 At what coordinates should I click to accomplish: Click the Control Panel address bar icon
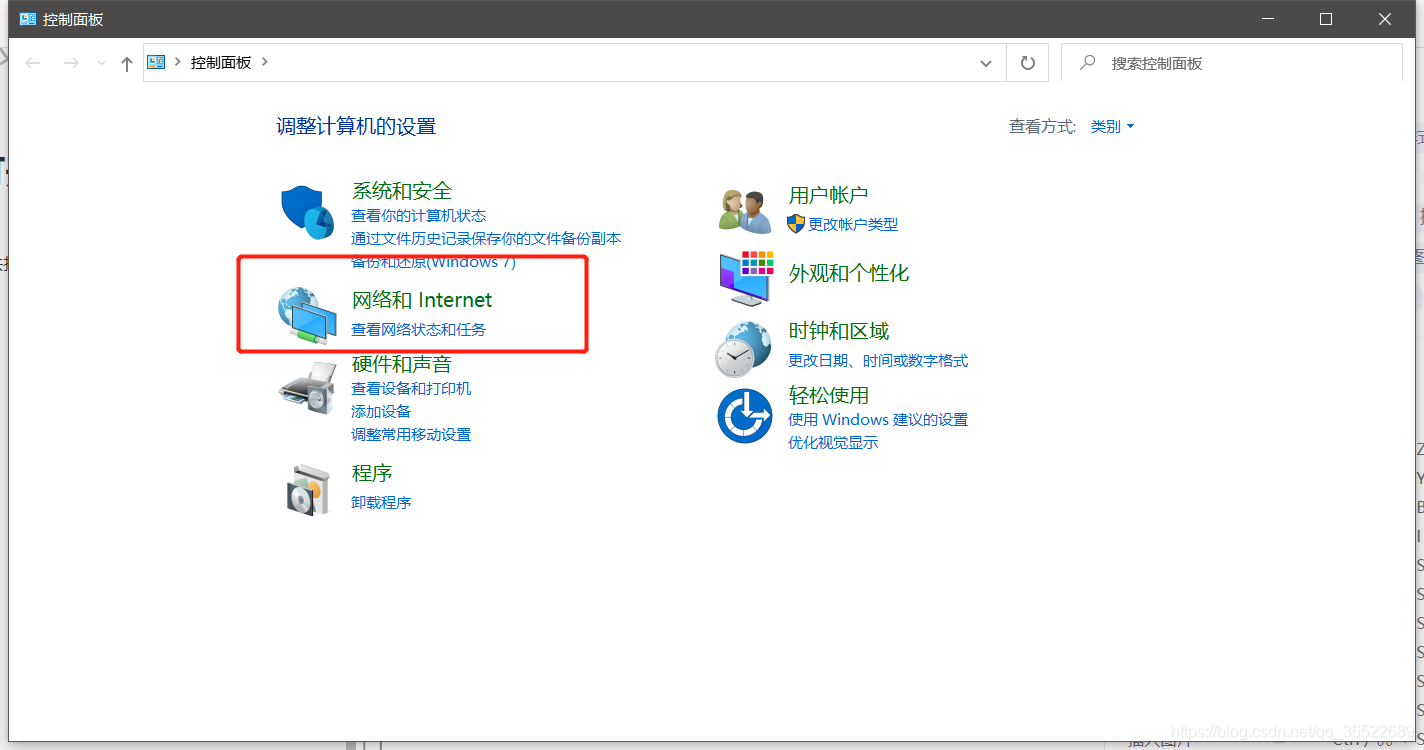[156, 62]
